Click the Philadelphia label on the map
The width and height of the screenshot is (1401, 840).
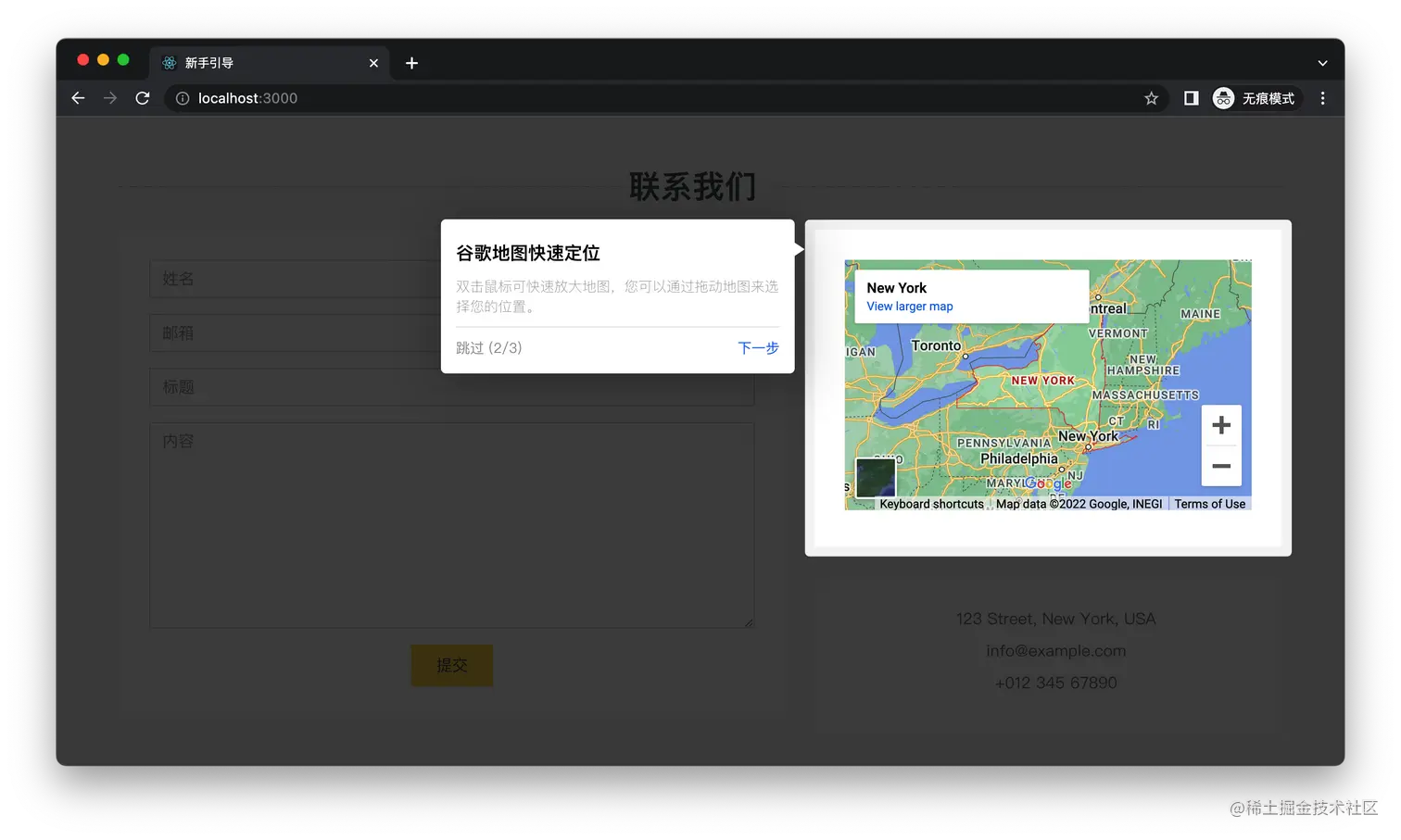pos(1019,458)
